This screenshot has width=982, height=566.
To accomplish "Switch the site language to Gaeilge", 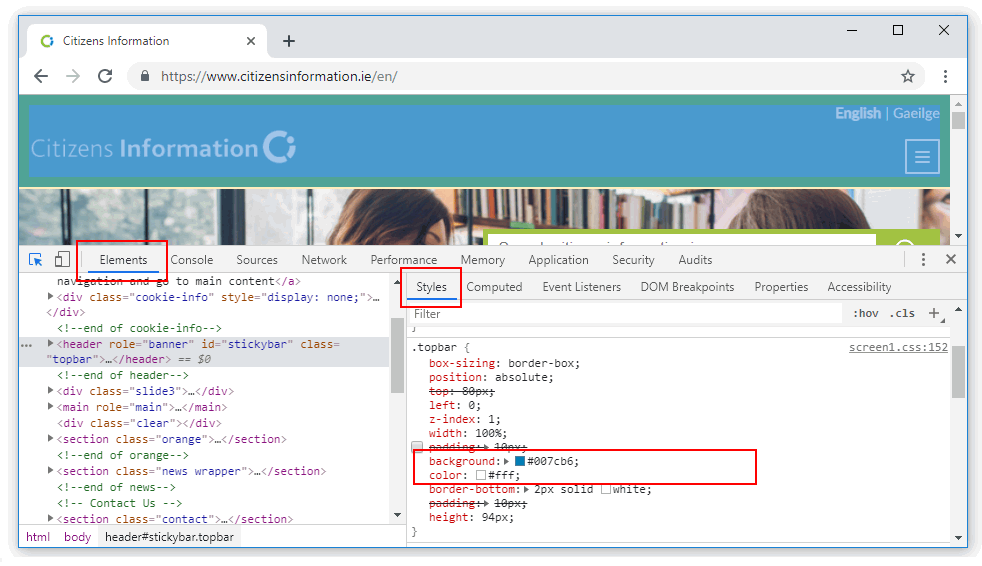I will click(916, 113).
